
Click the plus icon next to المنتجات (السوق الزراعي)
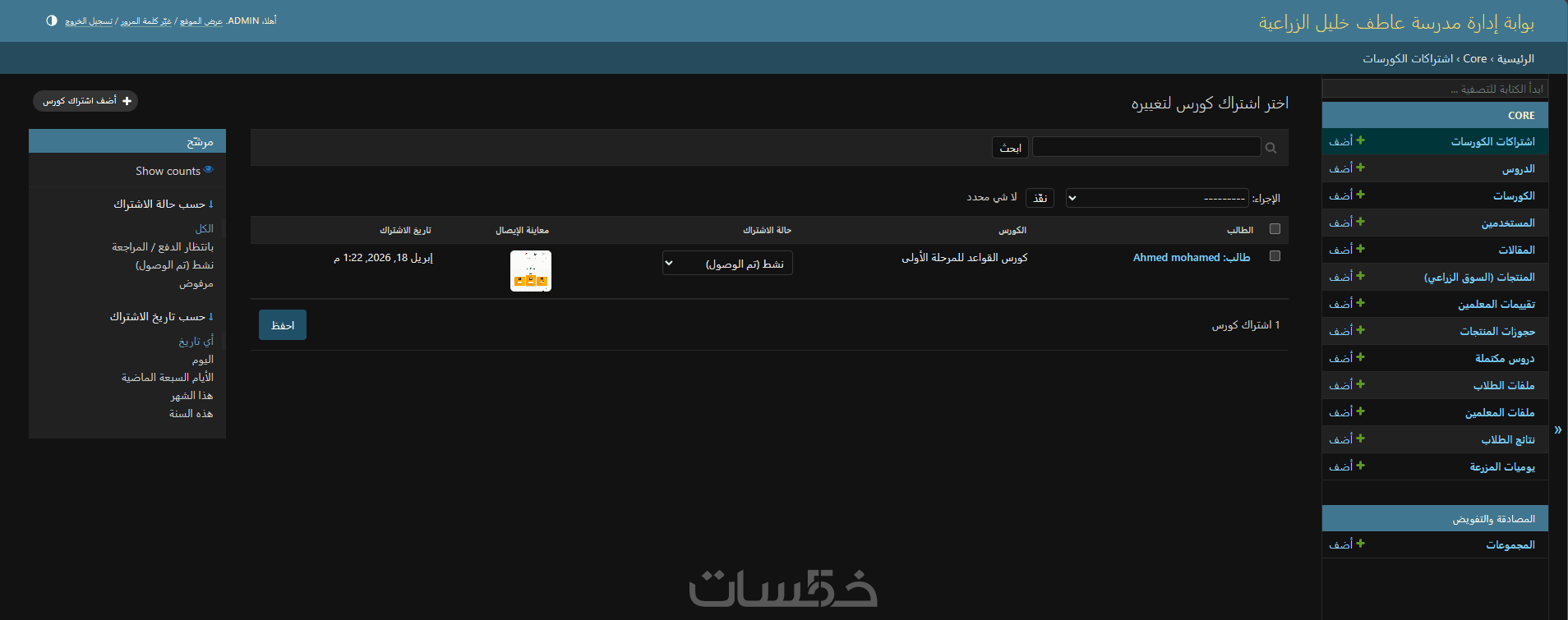click(1360, 276)
